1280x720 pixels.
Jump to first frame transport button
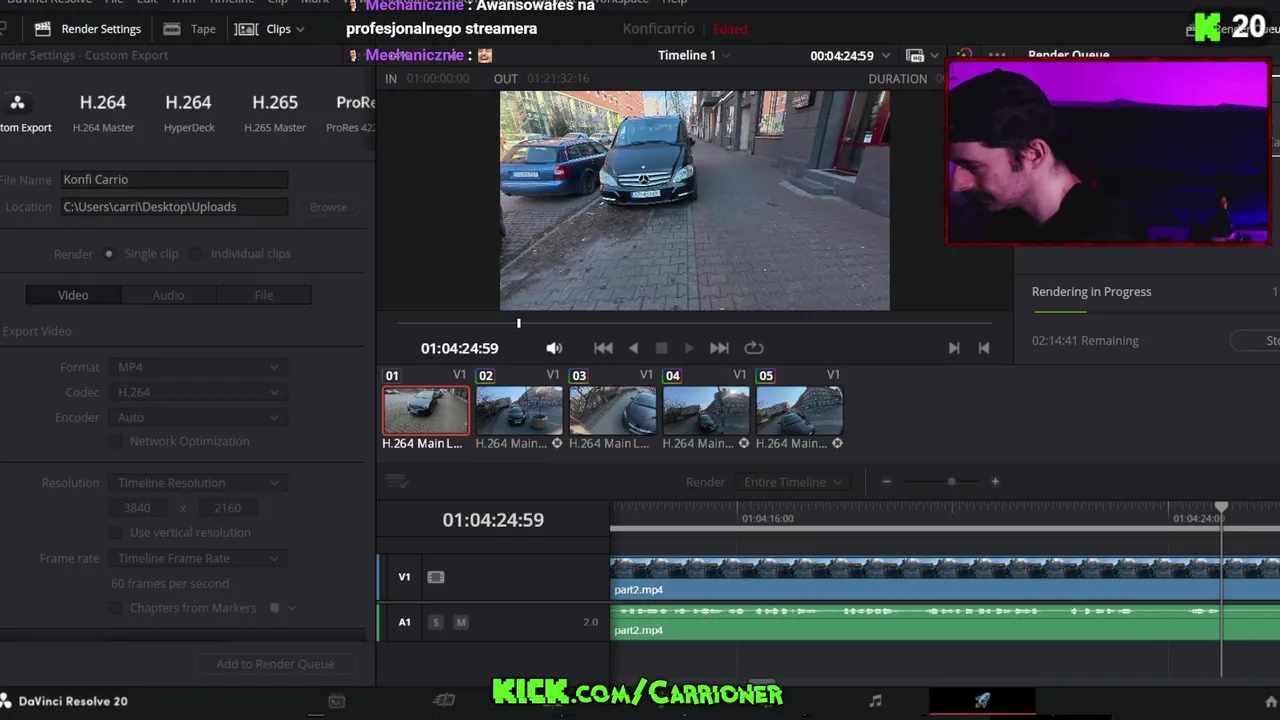coord(603,348)
